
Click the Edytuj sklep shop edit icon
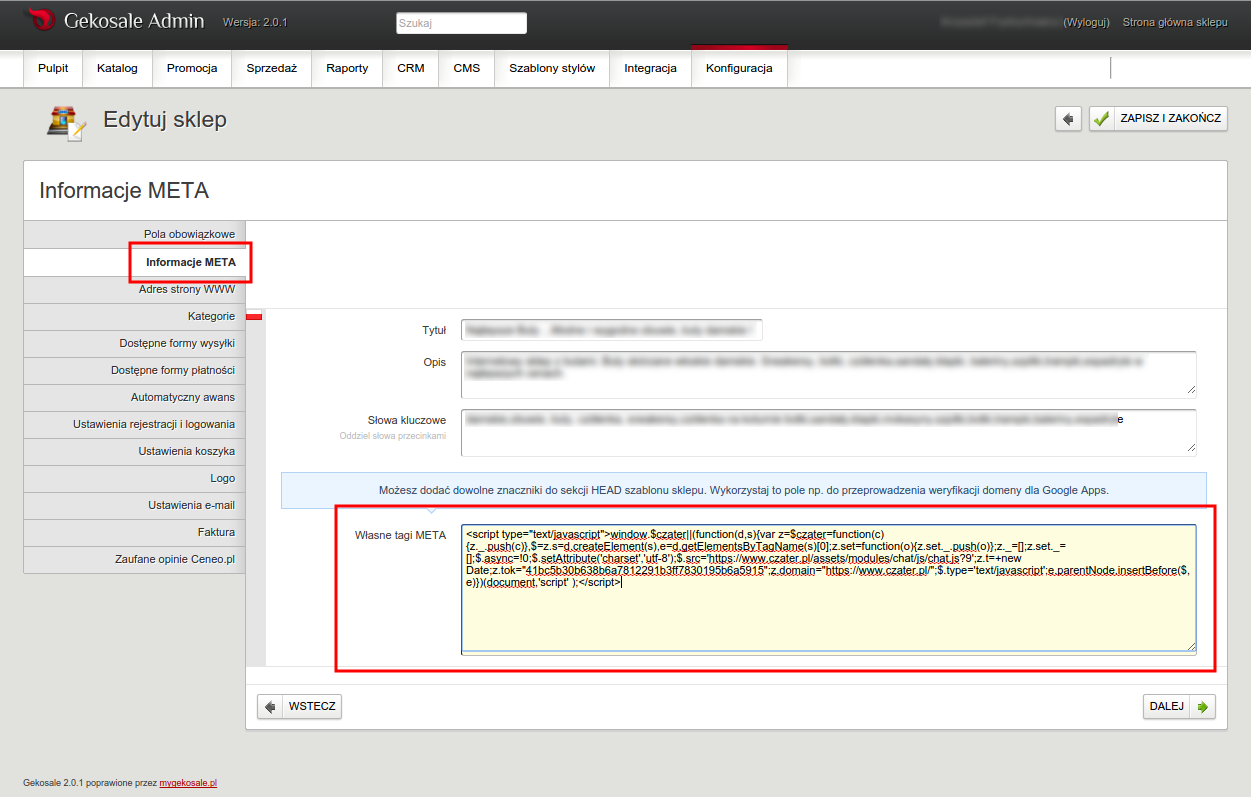pos(67,121)
